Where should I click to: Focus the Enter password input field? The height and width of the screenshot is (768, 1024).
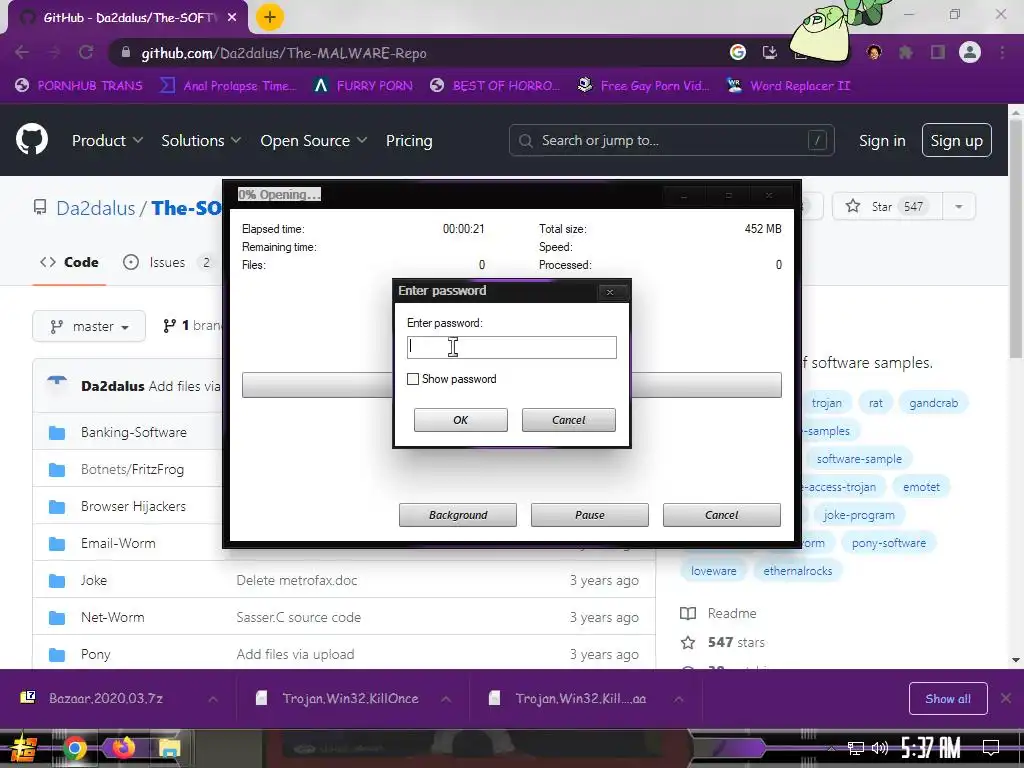pos(511,347)
